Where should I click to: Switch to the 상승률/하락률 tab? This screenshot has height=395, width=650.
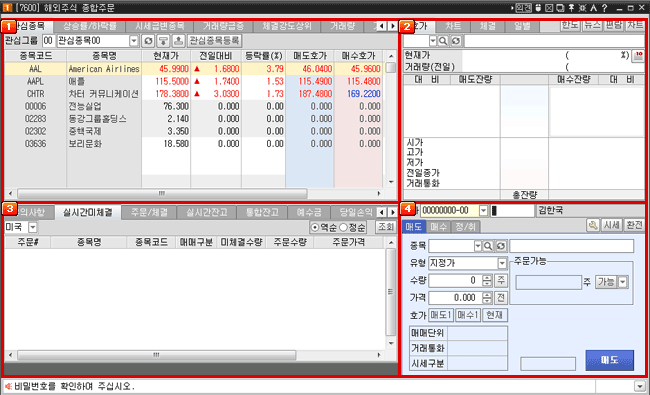coord(90,26)
